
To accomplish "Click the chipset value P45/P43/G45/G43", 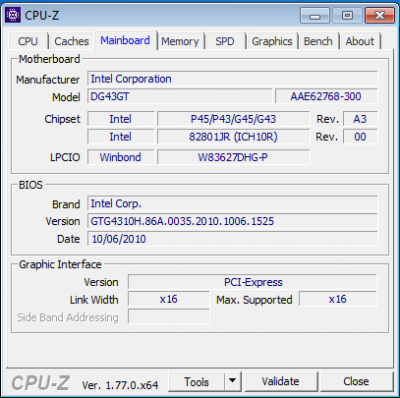I will click(x=233, y=119).
